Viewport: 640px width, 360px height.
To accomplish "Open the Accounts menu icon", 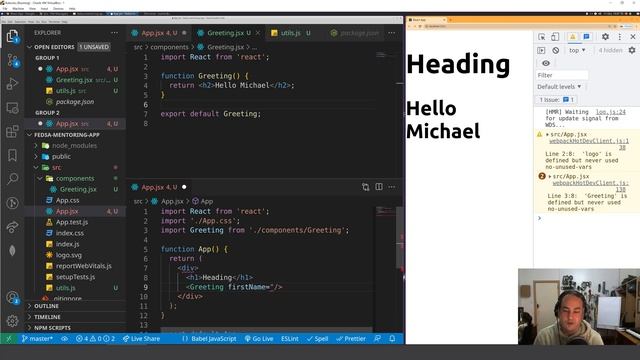I will pyautogui.click(x=12, y=298).
